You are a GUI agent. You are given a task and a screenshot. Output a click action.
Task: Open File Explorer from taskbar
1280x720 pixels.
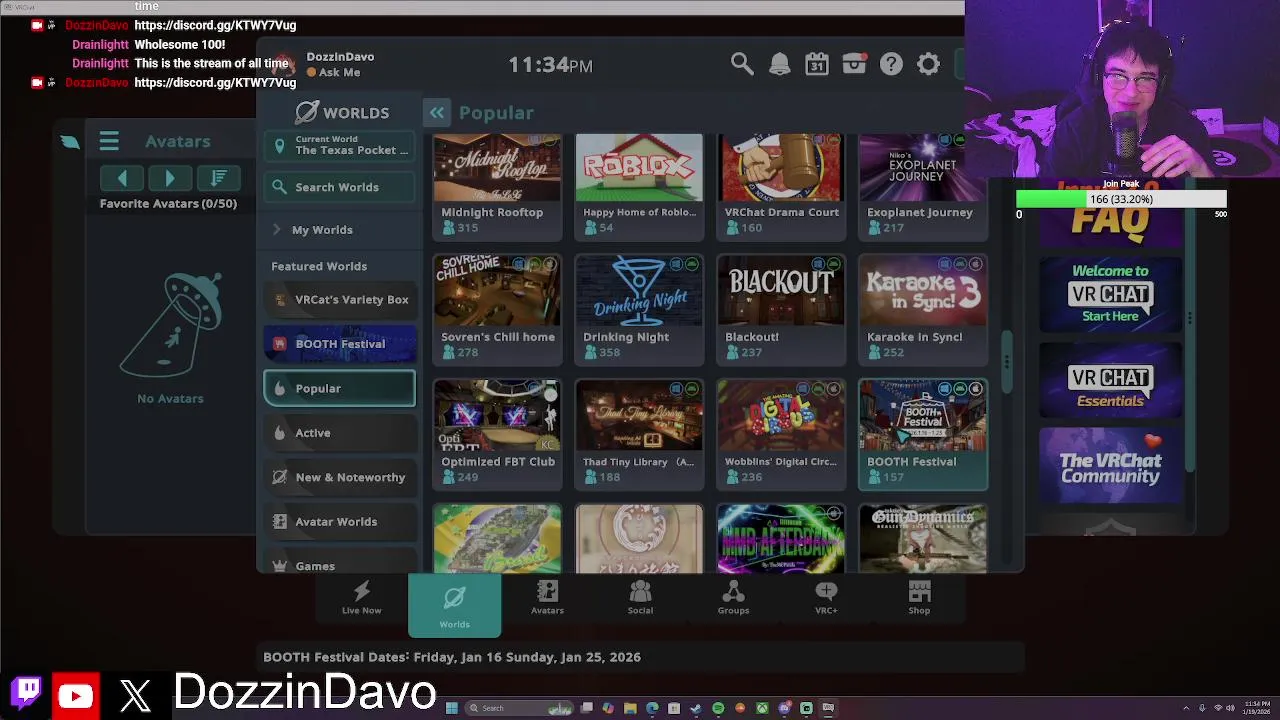[x=630, y=708]
